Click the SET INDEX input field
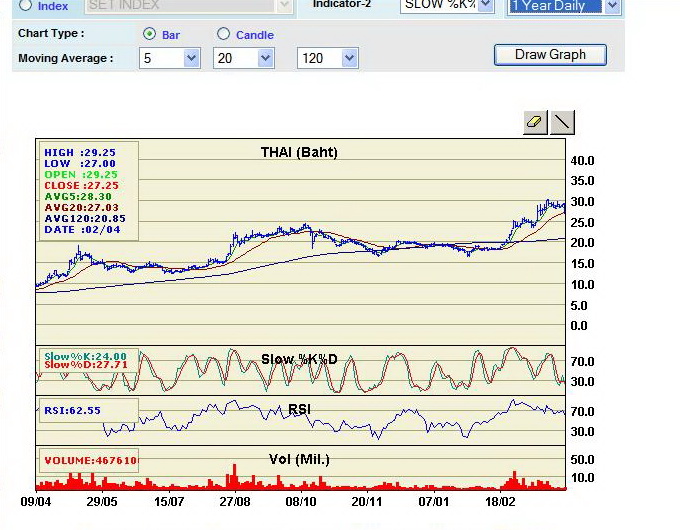Screen dimensions: 680x530 pos(180,5)
